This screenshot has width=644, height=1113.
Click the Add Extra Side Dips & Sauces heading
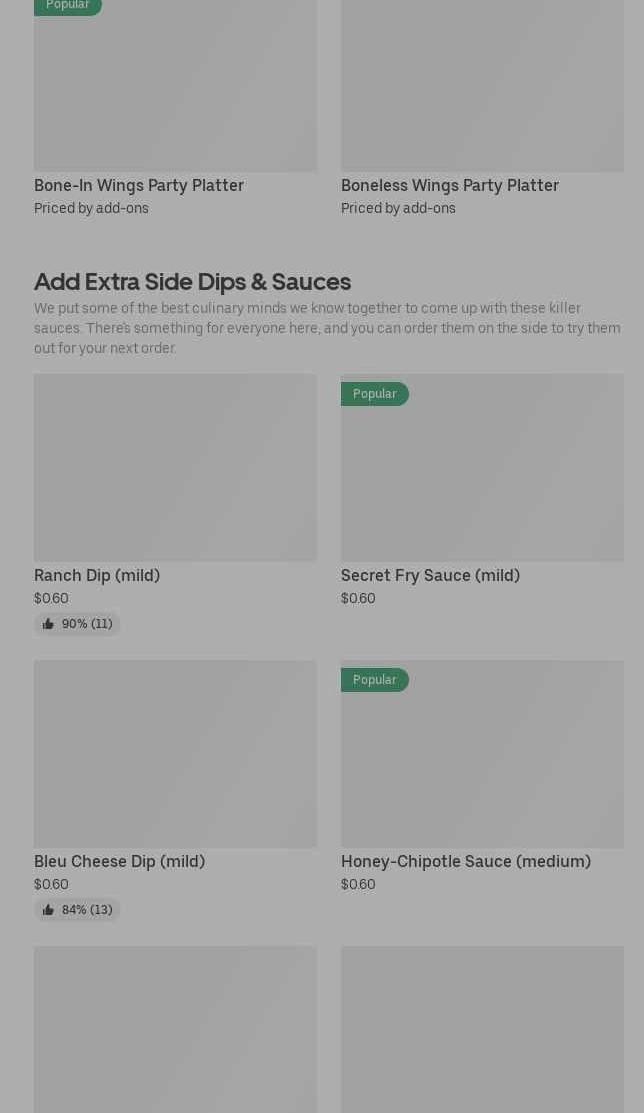tap(192, 281)
